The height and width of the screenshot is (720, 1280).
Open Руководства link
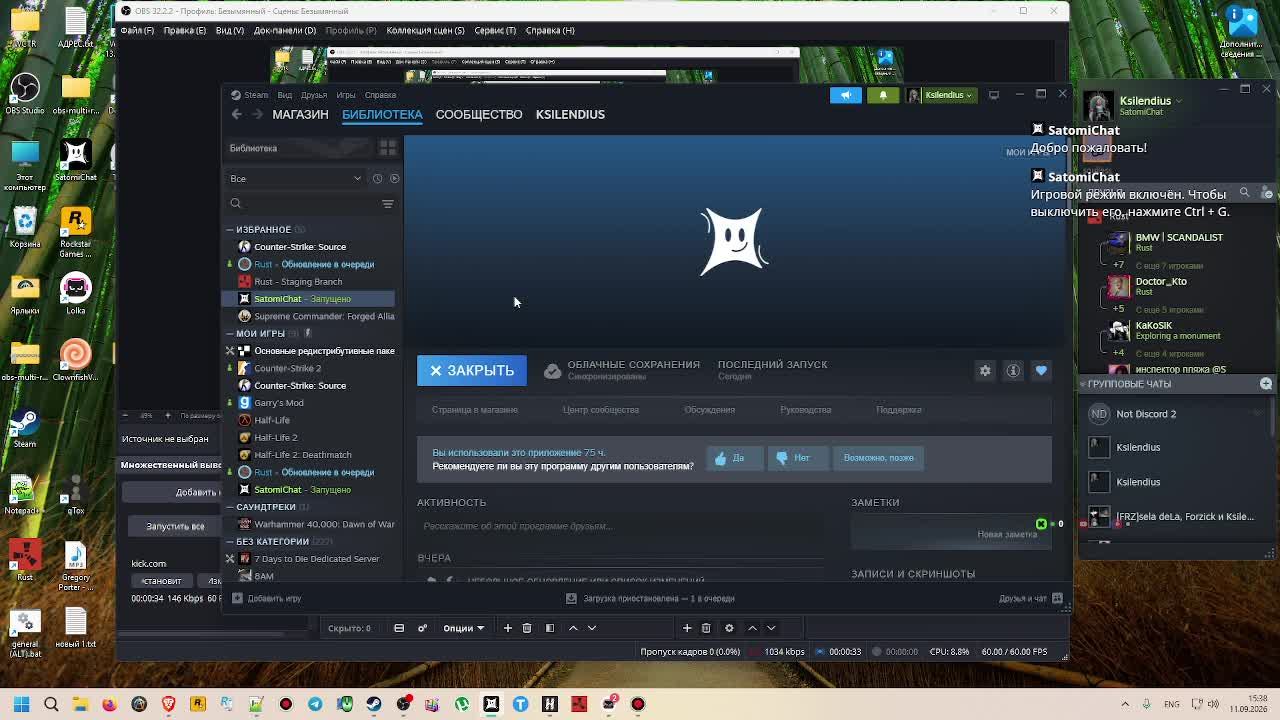(x=805, y=410)
